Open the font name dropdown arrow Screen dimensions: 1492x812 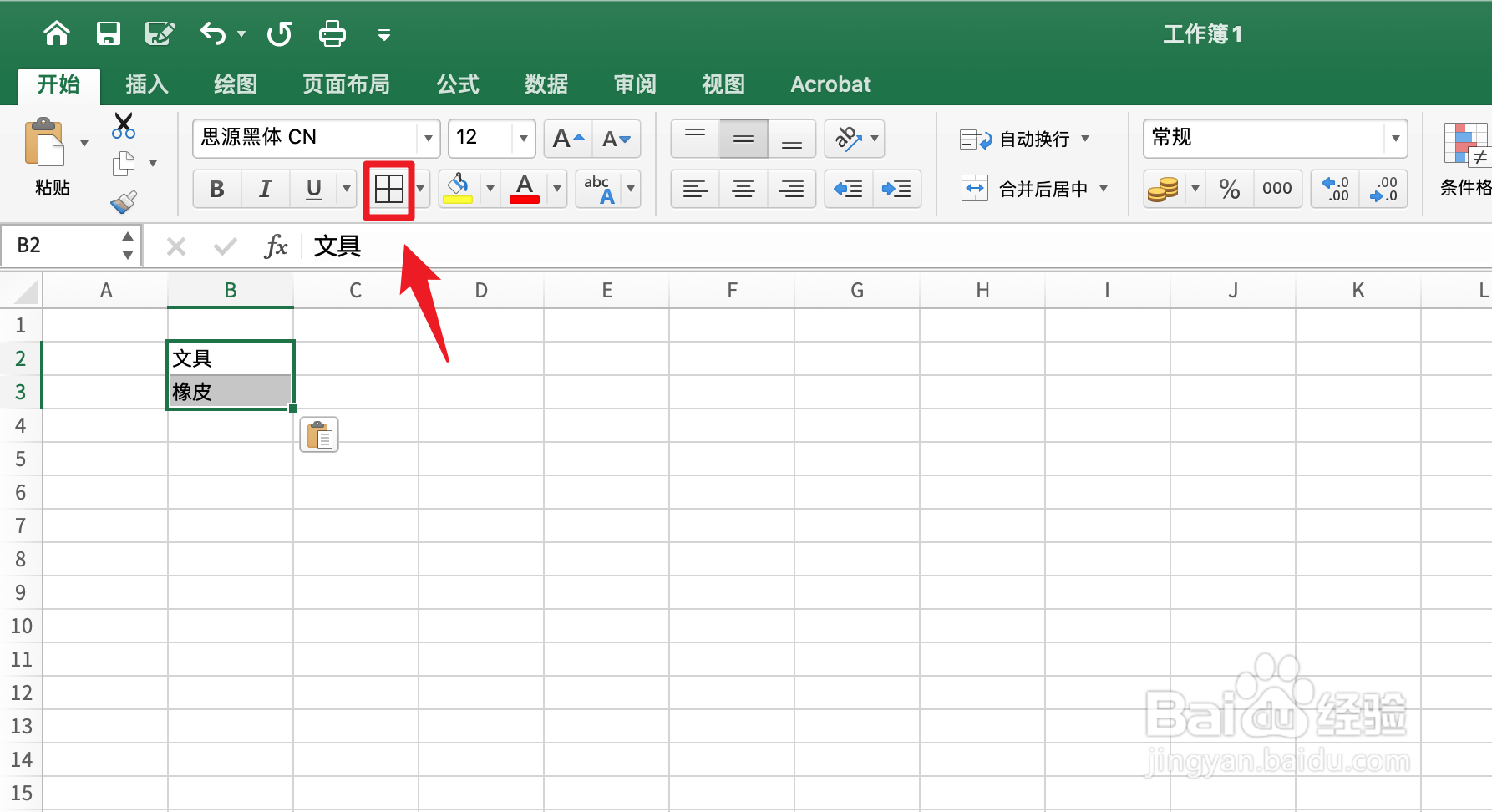click(x=429, y=138)
